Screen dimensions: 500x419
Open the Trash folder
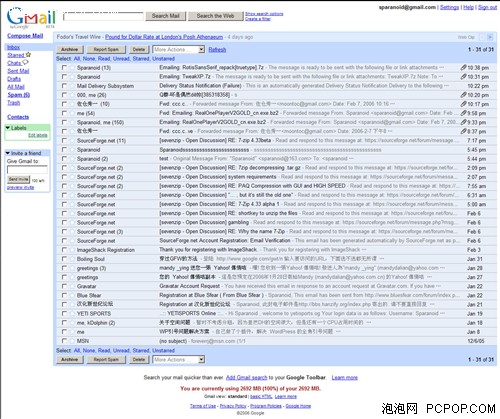pos(14,103)
